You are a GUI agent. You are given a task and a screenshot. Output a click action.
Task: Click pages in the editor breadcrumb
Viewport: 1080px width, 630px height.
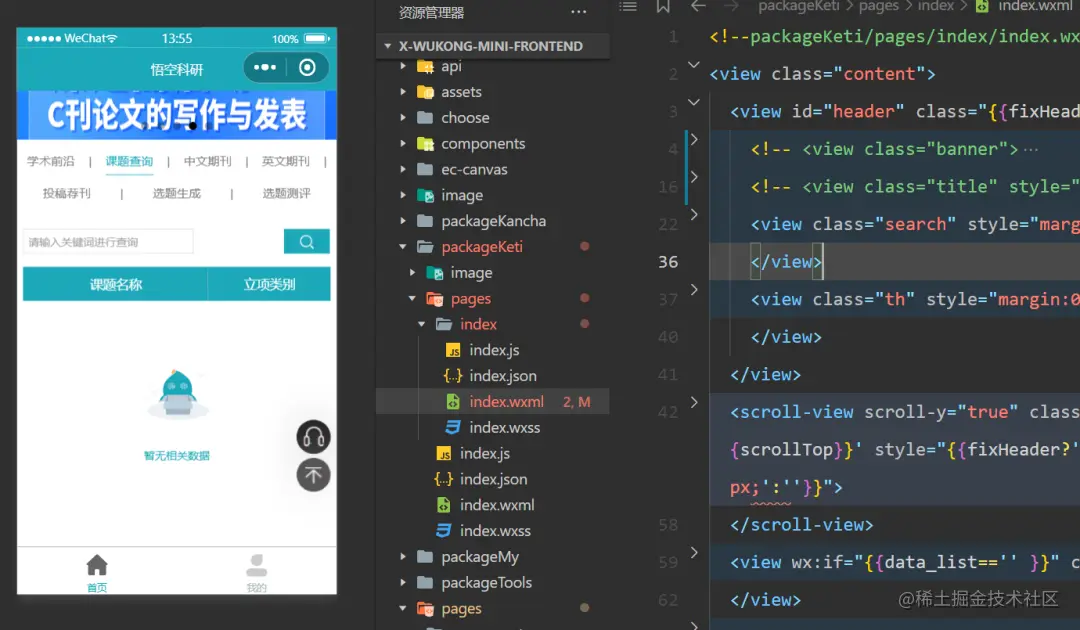click(878, 6)
